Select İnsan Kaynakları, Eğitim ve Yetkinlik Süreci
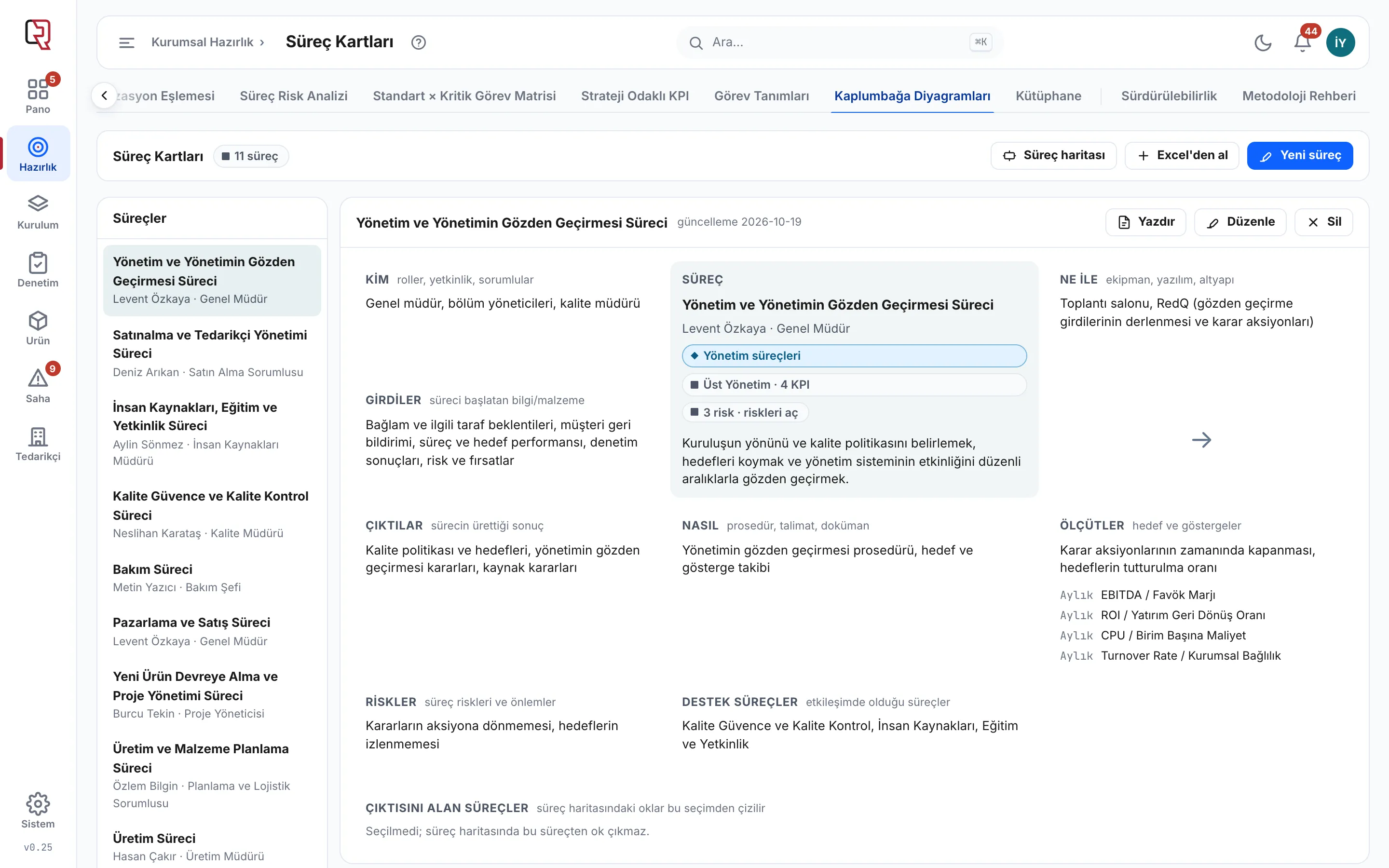 pos(212,434)
